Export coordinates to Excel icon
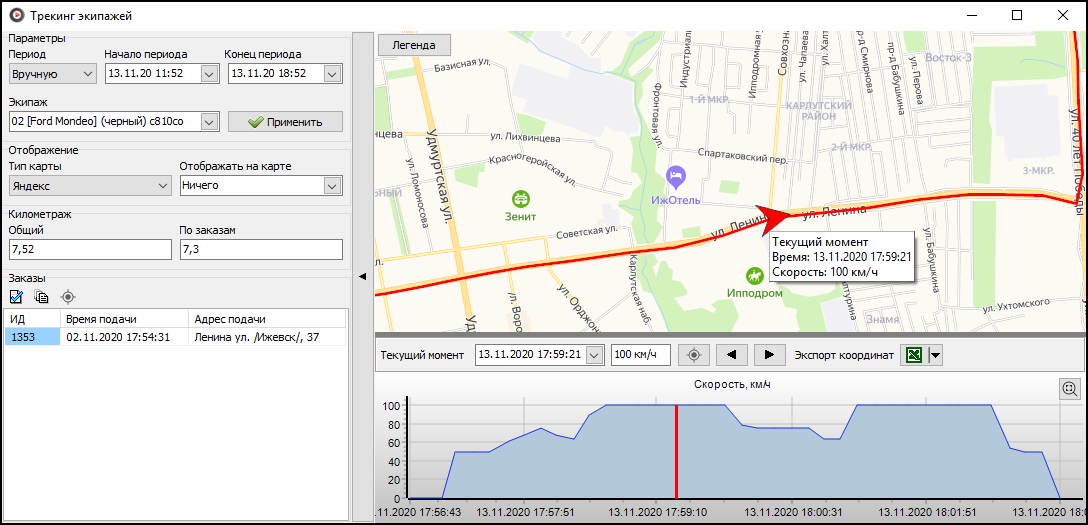The height and width of the screenshot is (525, 1088). click(x=914, y=355)
